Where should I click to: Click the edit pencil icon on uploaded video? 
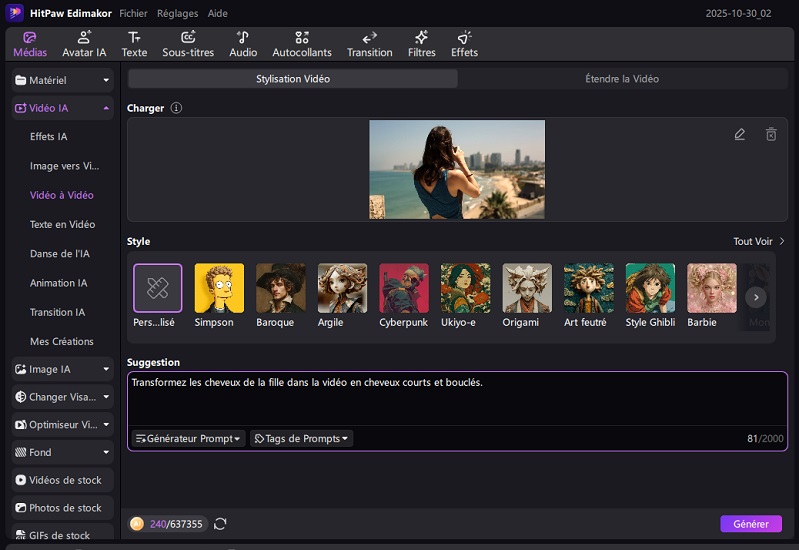tap(739, 134)
